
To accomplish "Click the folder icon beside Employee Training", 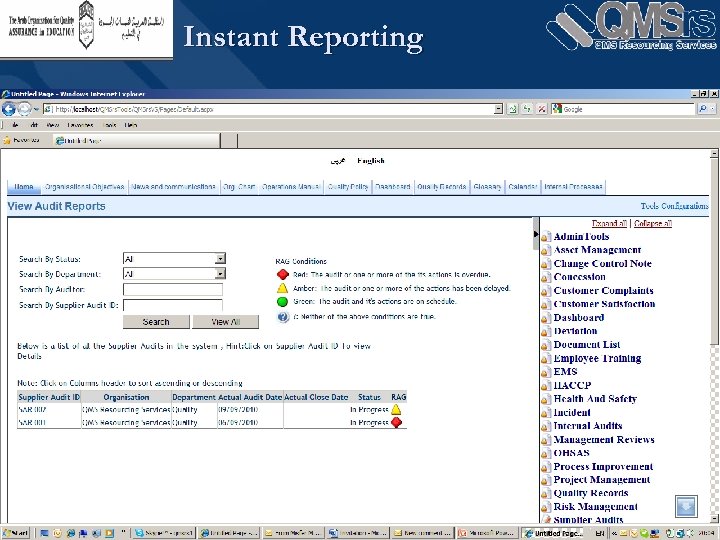I will tap(545, 359).
